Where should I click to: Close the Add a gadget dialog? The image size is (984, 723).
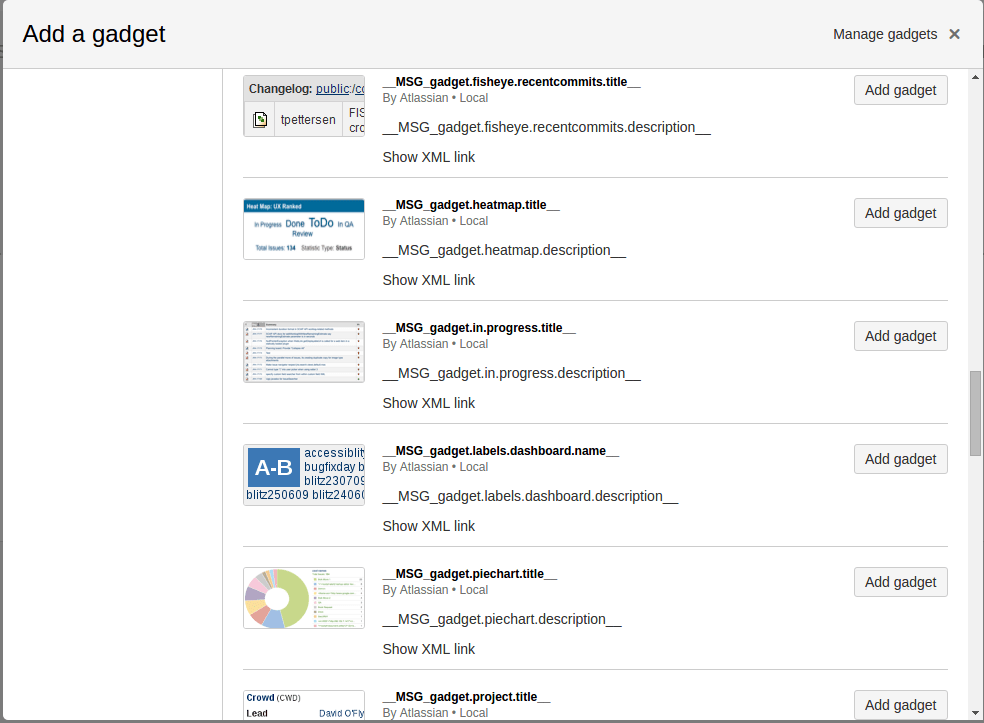[x=954, y=34]
